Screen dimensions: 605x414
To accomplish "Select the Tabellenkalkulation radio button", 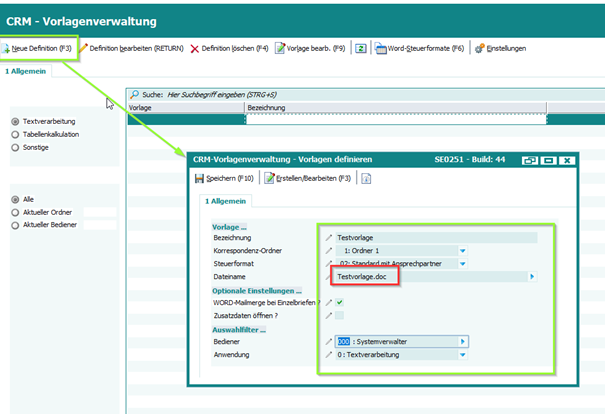I will click(x=15, y=134).
